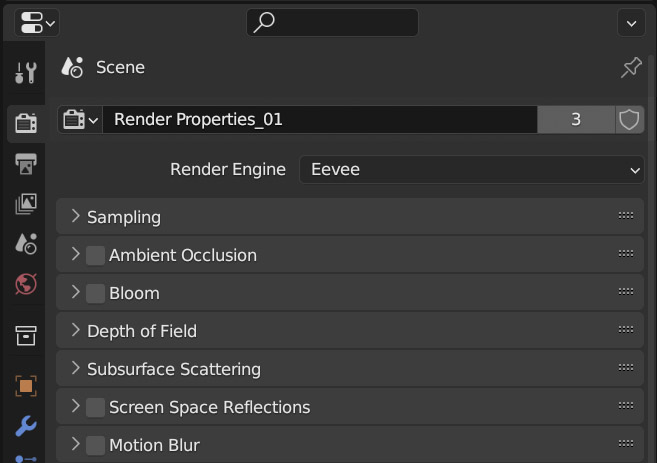Click the Ambient Occlusion panel drag grip
This screenshot has width=657, height=463.
tap(626, 254)
